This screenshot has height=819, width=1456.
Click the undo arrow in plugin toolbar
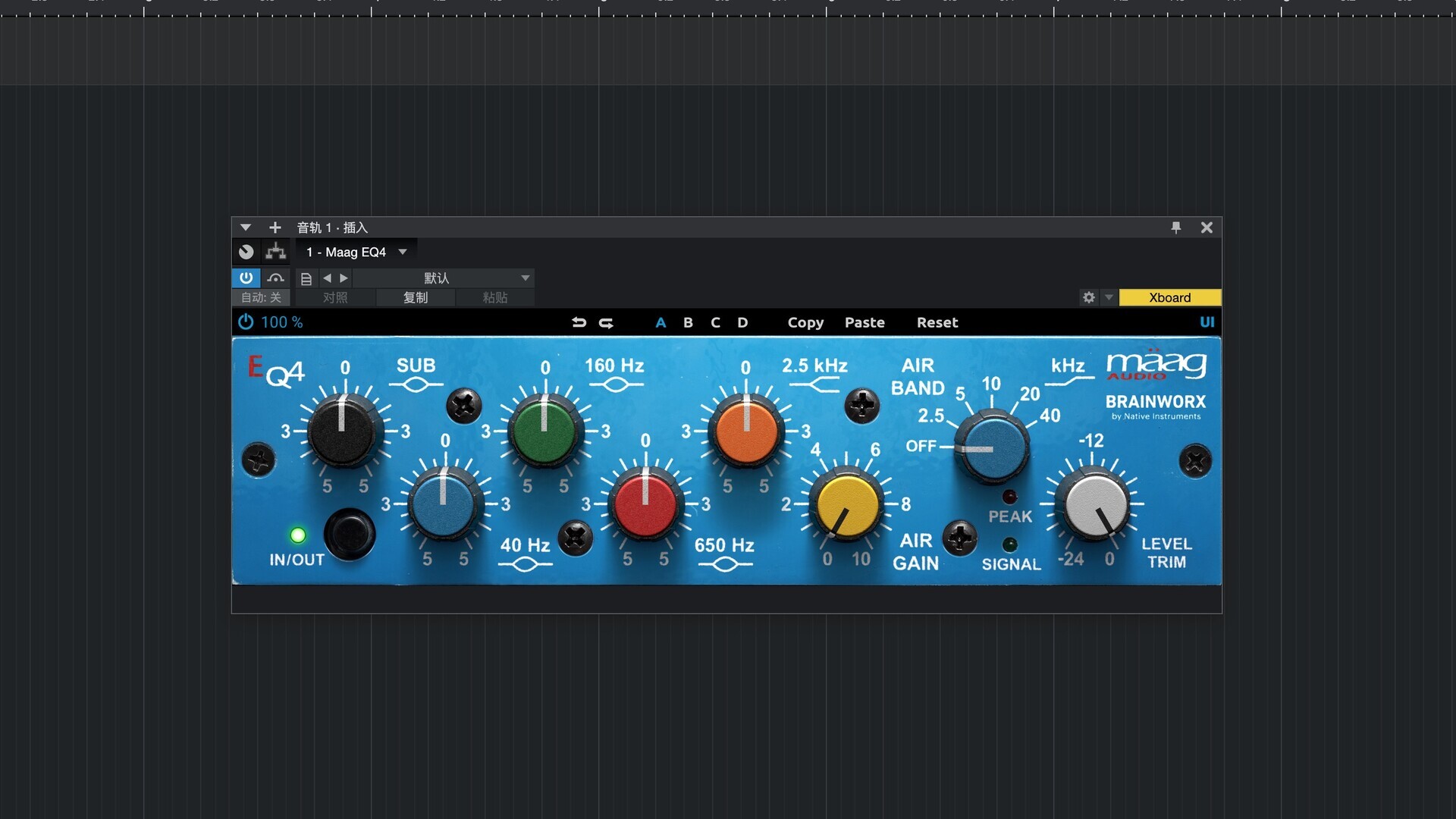pos(579,322)
